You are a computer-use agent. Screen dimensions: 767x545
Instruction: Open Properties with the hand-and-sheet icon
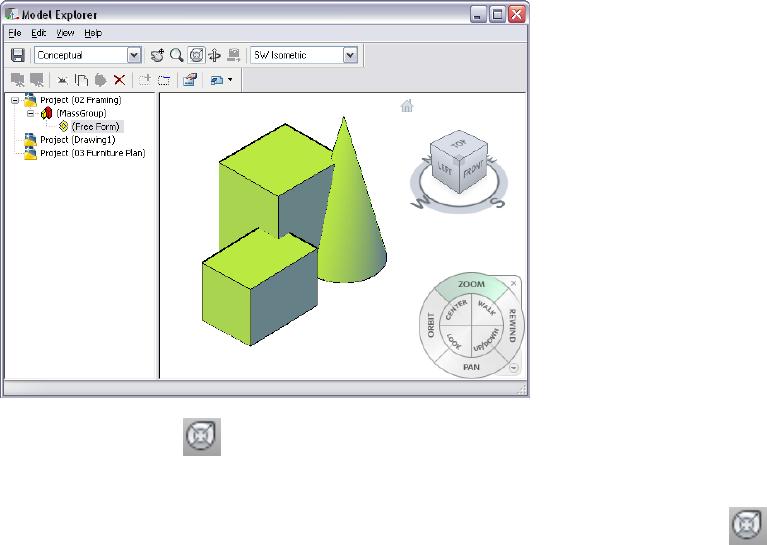pyautogui.click(x=190, y=80)
